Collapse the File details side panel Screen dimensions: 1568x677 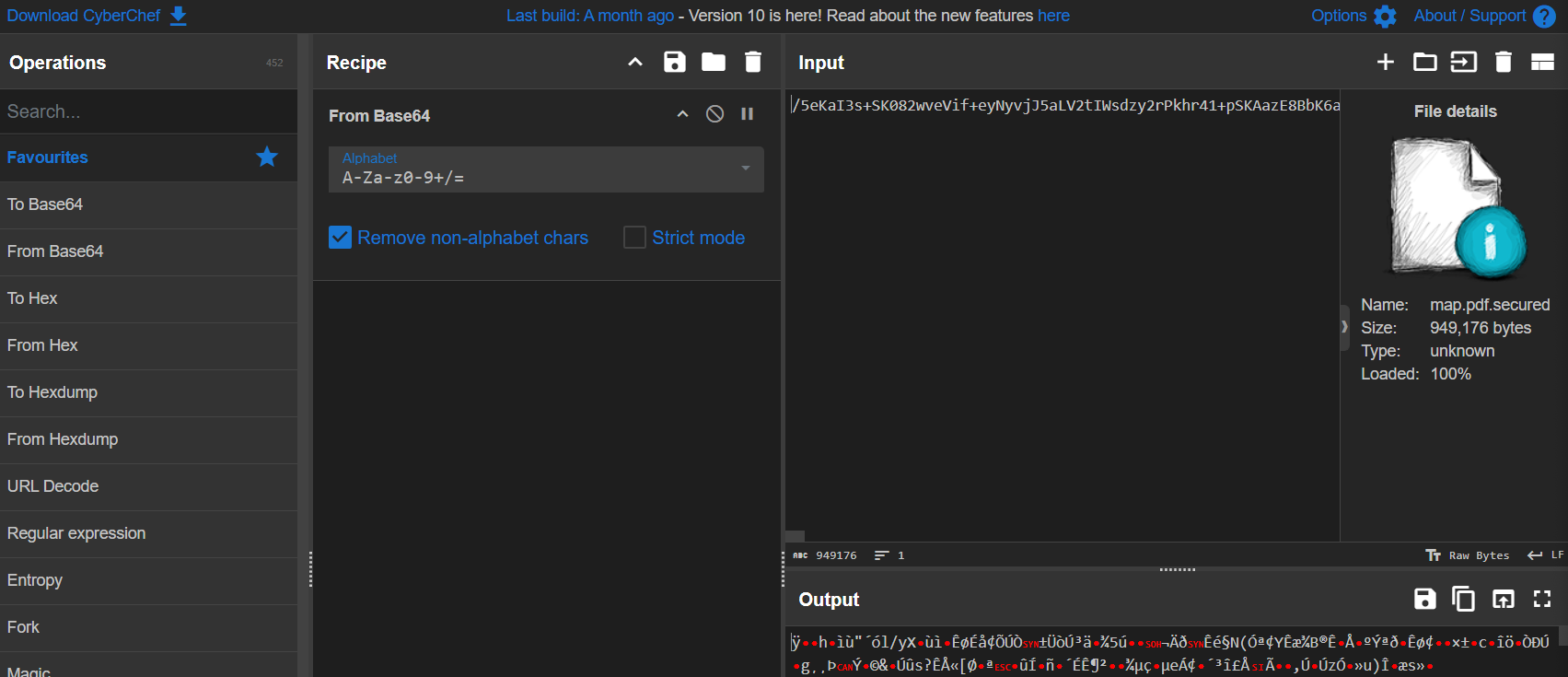coord(1344,327)
